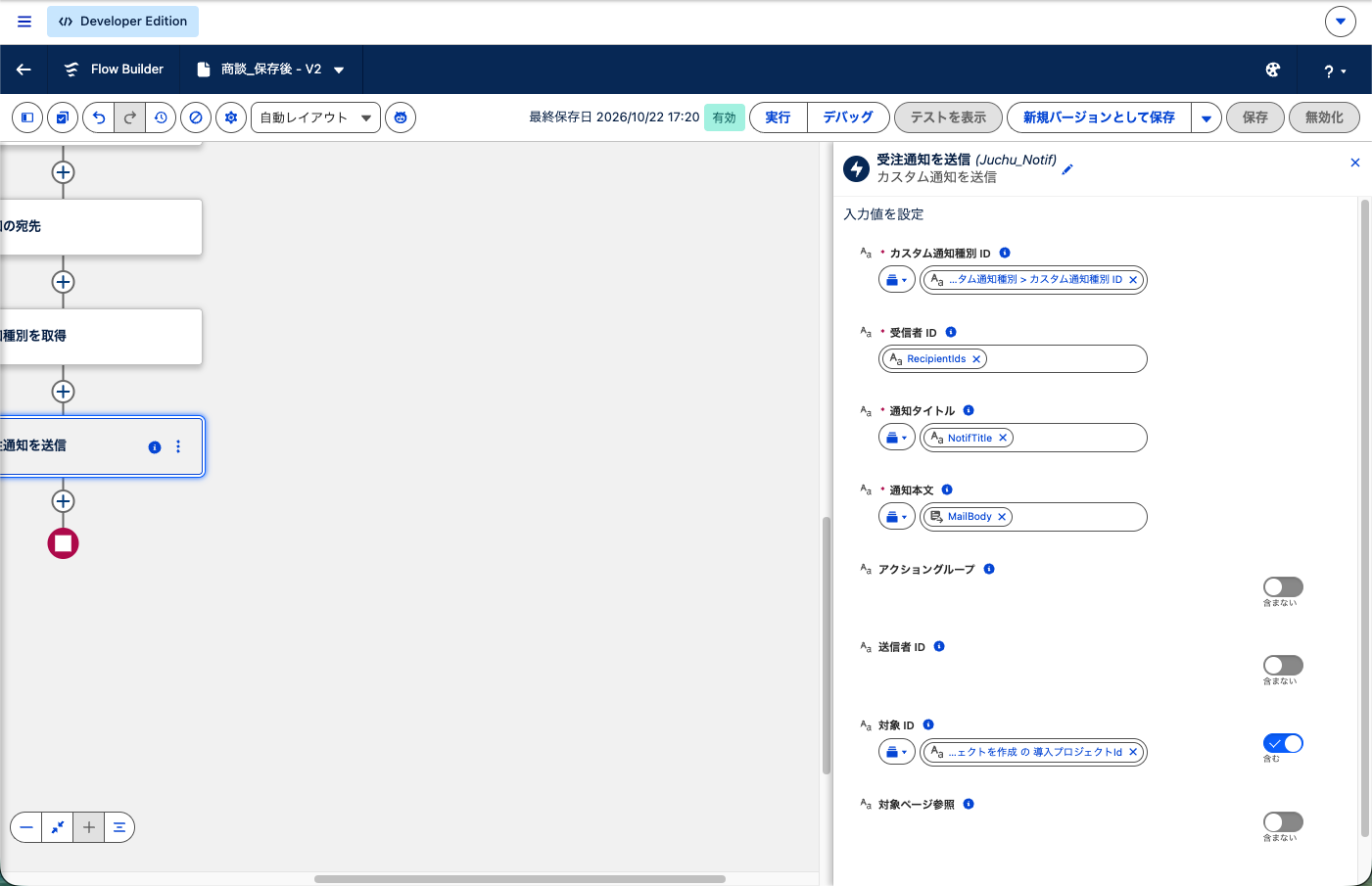Screen dimensions: 1372x886
Task: Show info for 受信者 ID
Action: [x=951, y=332]
